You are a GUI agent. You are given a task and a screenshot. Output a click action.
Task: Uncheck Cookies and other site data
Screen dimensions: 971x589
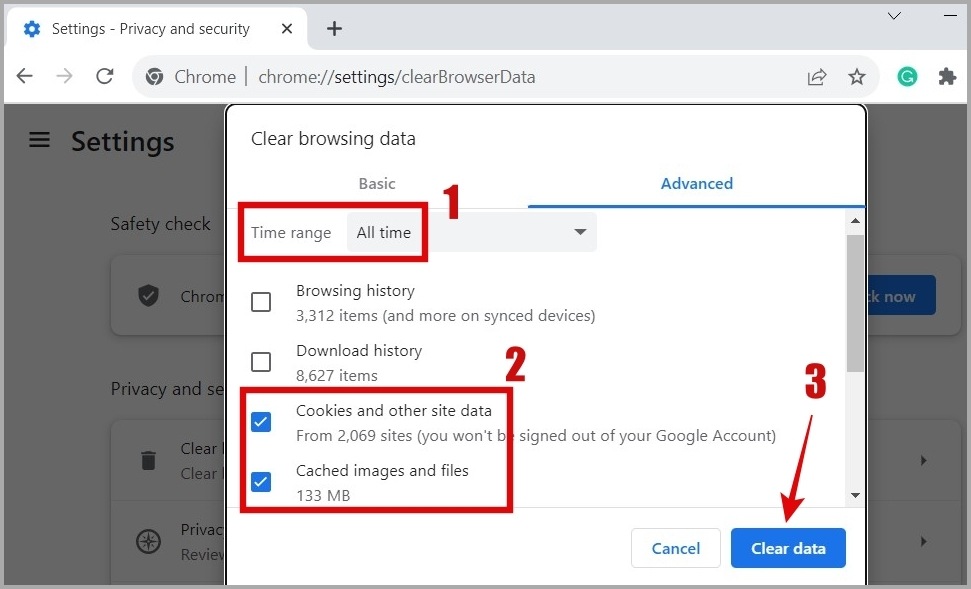click(261, 422)
